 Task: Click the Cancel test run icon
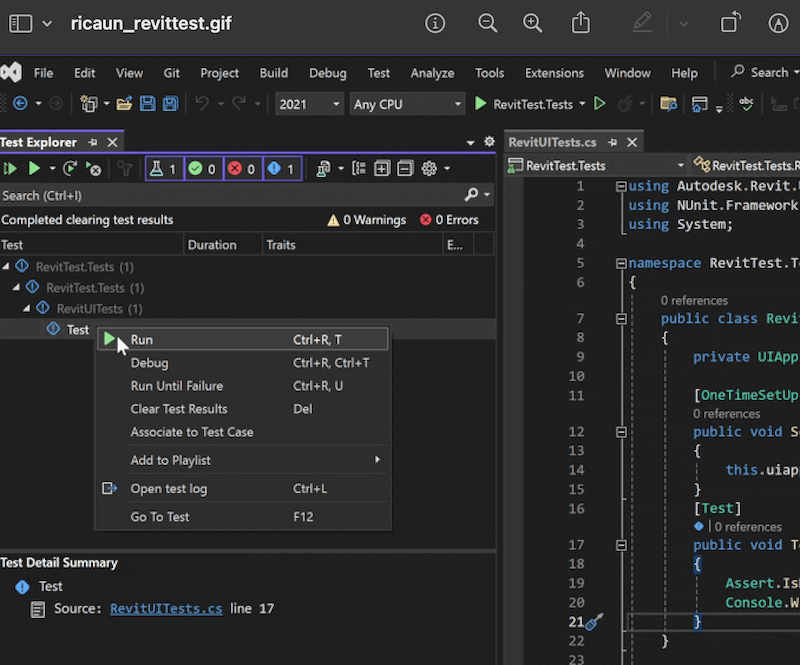[x=93, y=169]
